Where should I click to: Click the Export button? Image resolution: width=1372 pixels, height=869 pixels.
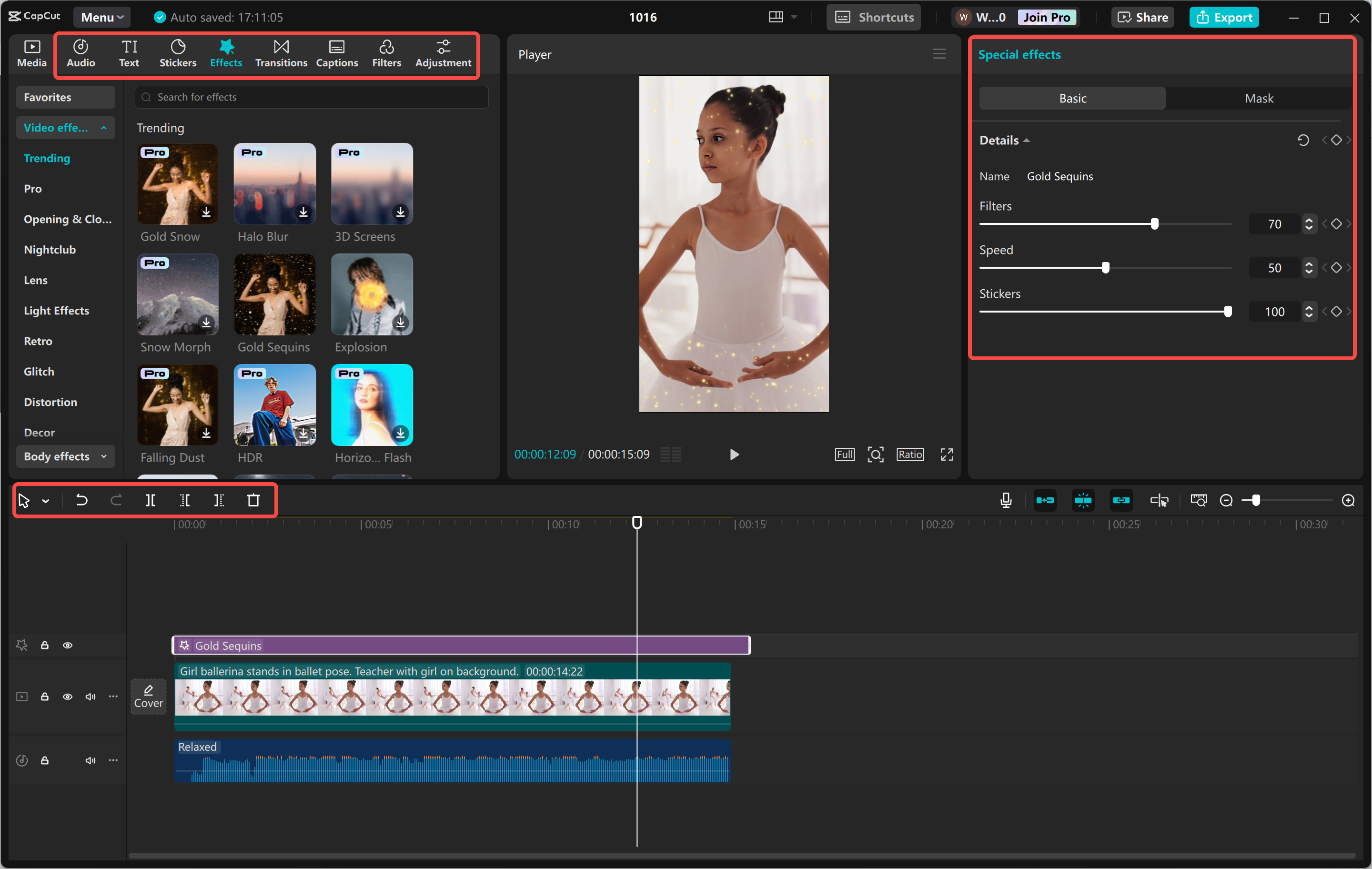point(1224,17)
